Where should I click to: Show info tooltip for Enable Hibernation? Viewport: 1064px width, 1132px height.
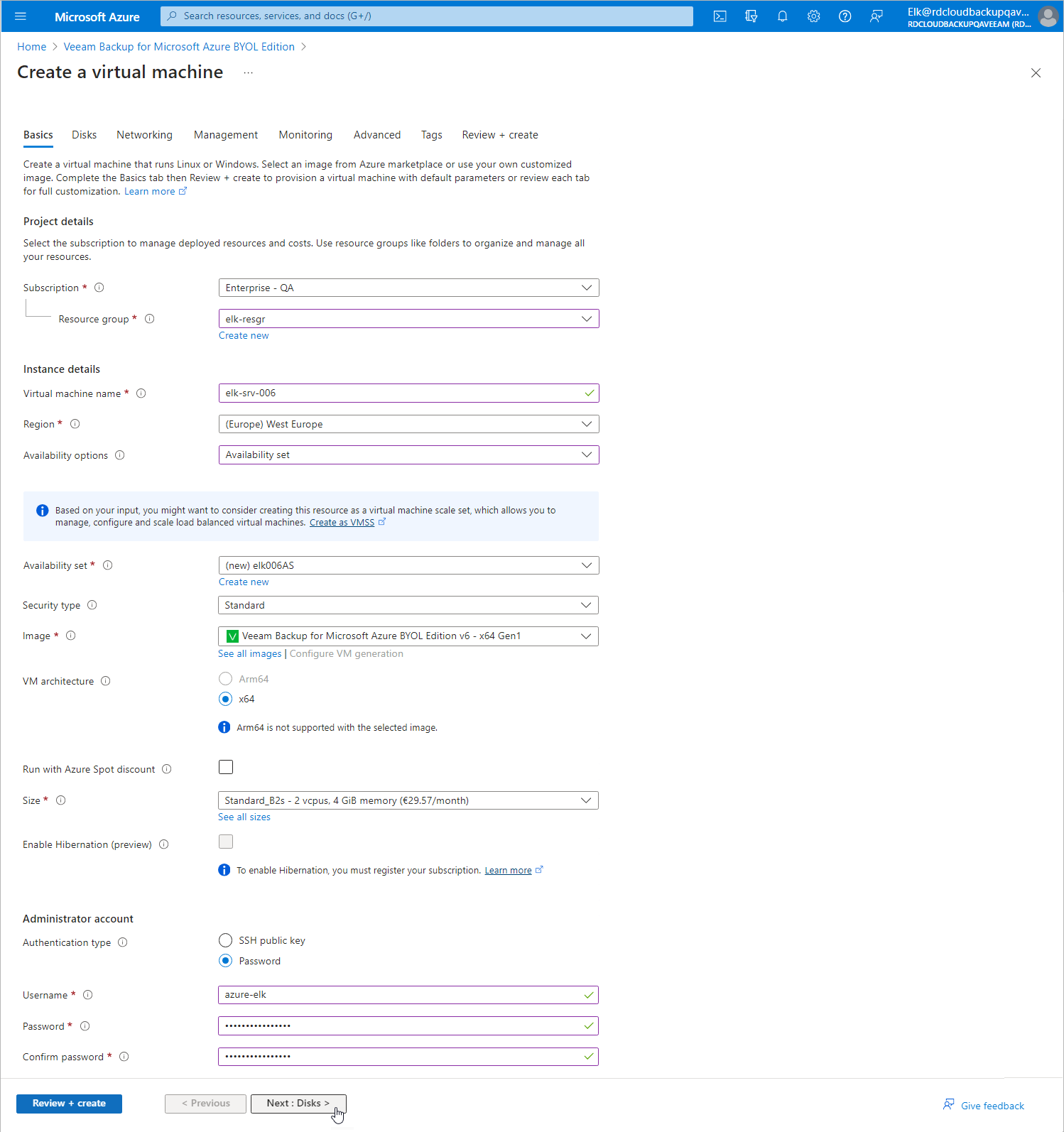(x=163, y=844)
